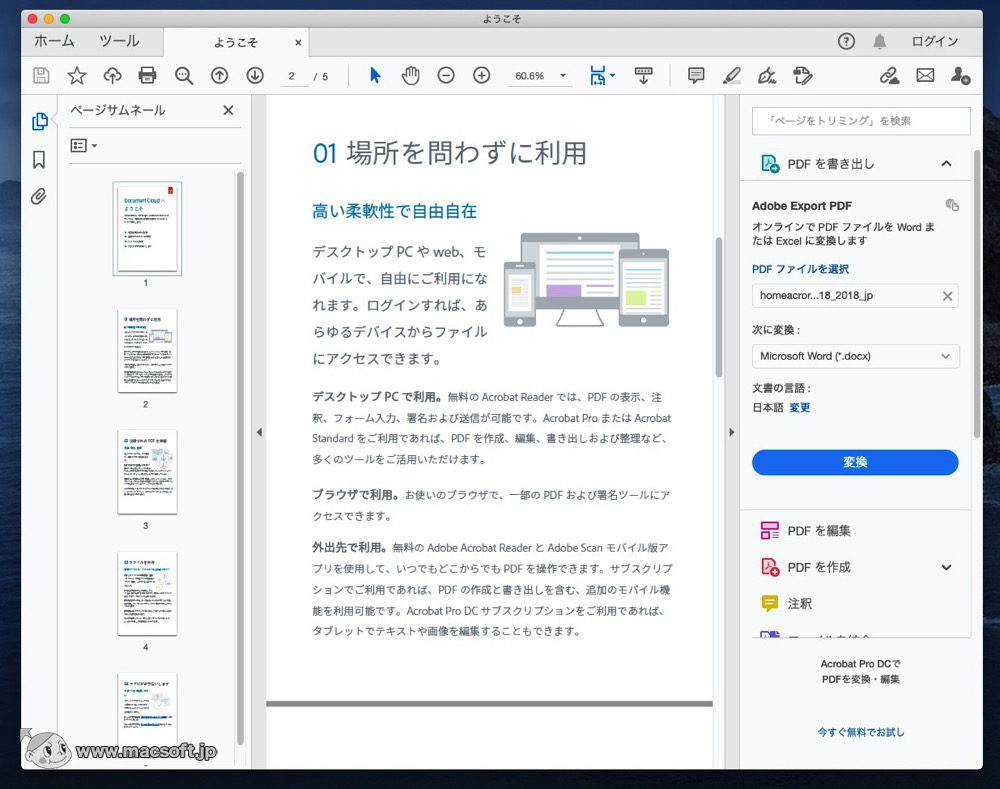Click the thumbnail panel scrollbar
The width and height of the screenshot is (1000, 789).
click(240, 458)
